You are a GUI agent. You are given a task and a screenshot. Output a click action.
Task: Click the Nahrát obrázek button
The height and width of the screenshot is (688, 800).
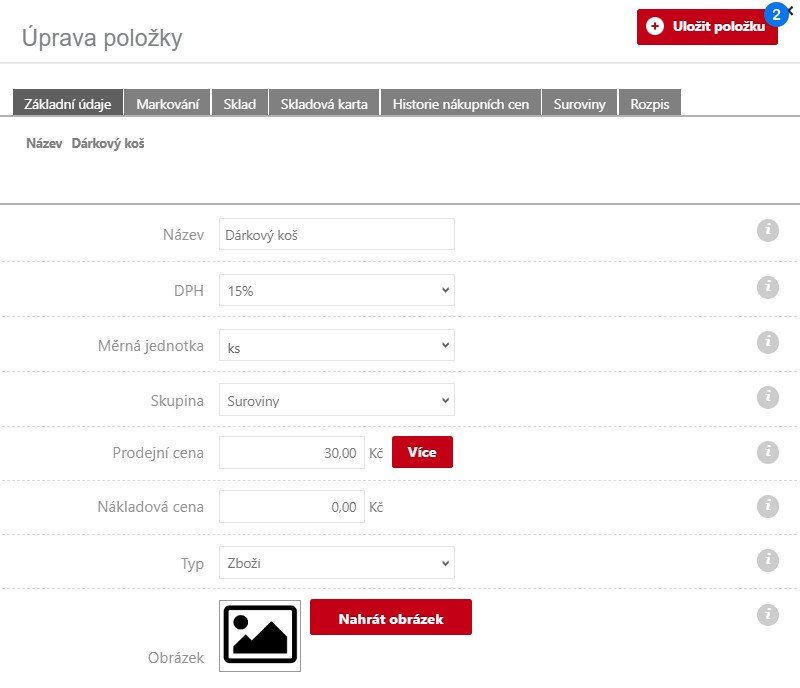tap(390, 618)
